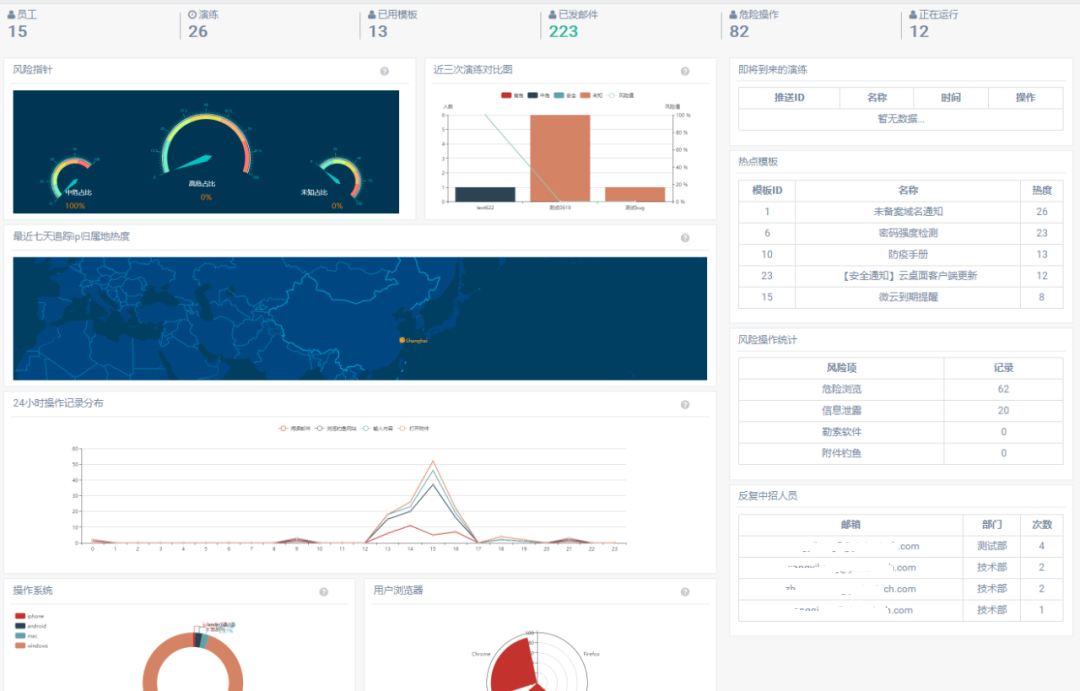The image size is (1080, 691).
Task: Click Shanghai marker on the map
Action: coord(402,341)
